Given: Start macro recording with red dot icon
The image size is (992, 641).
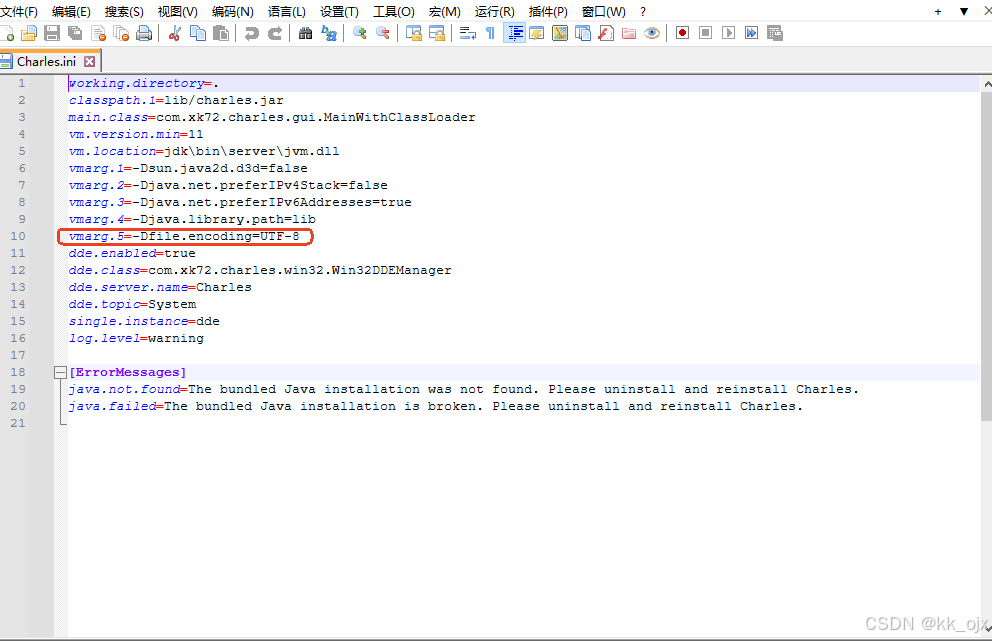Looking at the screenshot, I should click(683, 34).
